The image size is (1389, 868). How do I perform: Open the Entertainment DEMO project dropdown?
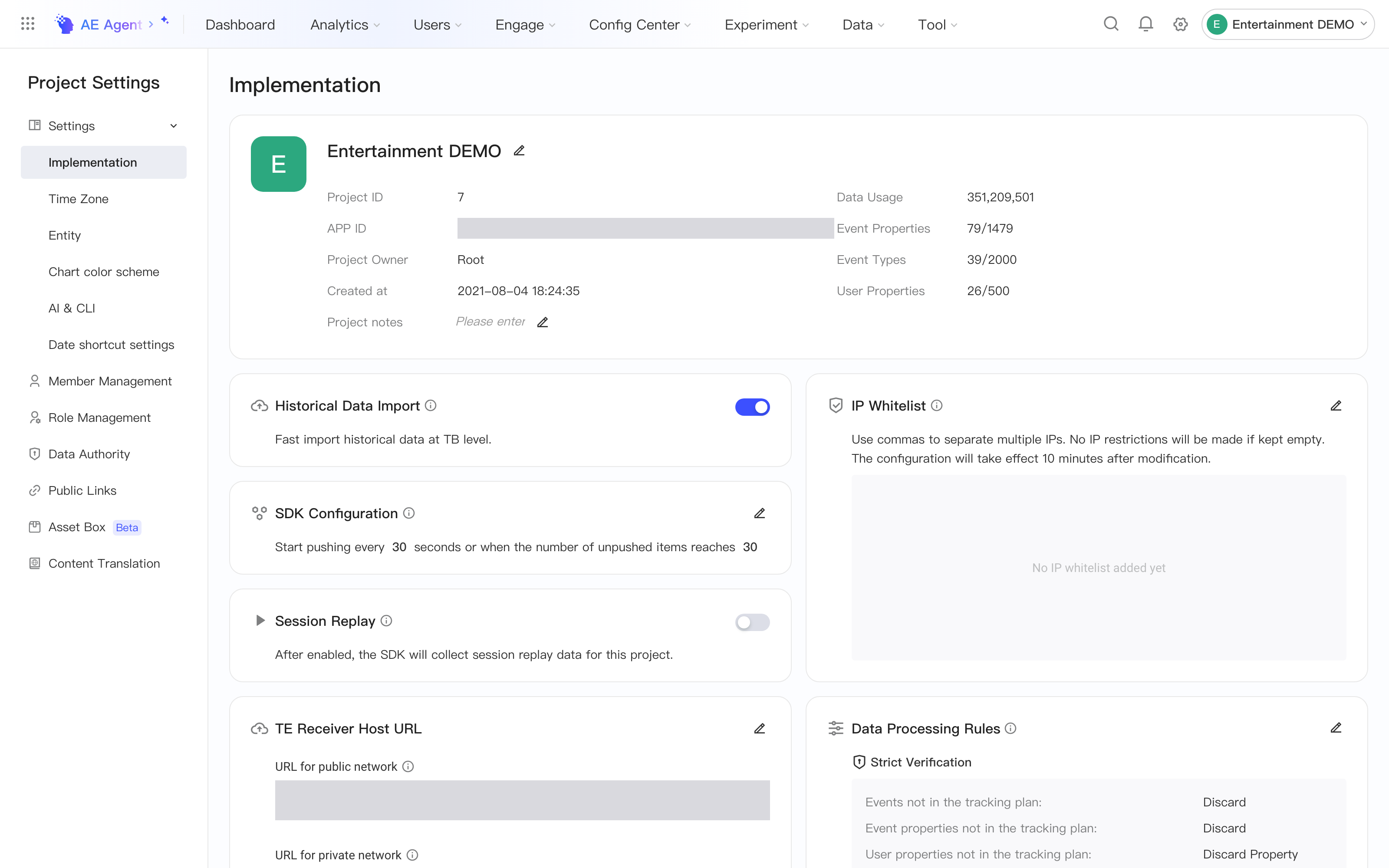(1287, 24)
